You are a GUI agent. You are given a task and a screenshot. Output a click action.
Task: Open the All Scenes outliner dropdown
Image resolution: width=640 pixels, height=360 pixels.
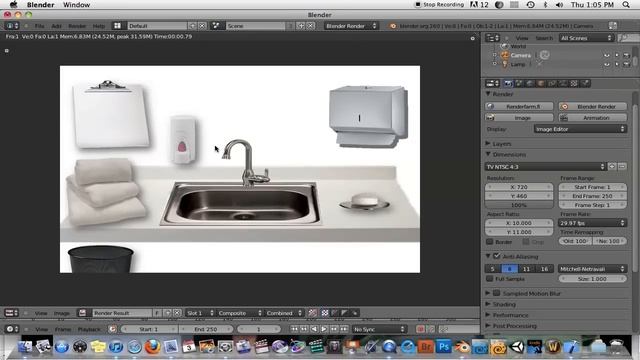[586, 38]
